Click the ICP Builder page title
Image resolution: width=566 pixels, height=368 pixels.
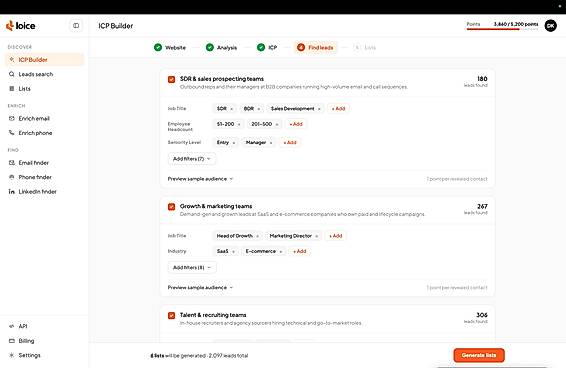coord(116,26)
